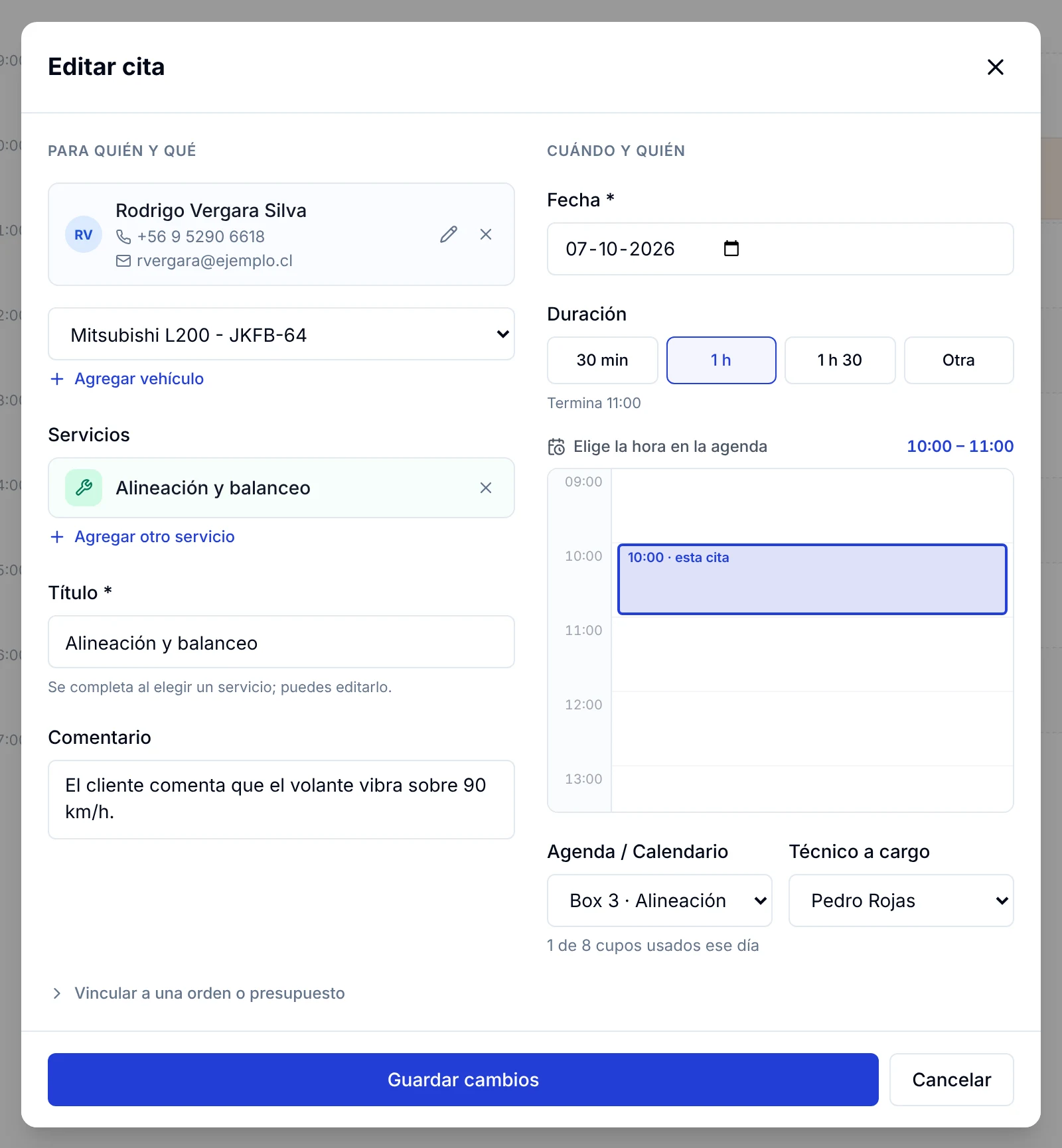Remove client Rodrigo Vergara Silva
This screenshot has width=1062, height=1148.
[x=486, y=234]
